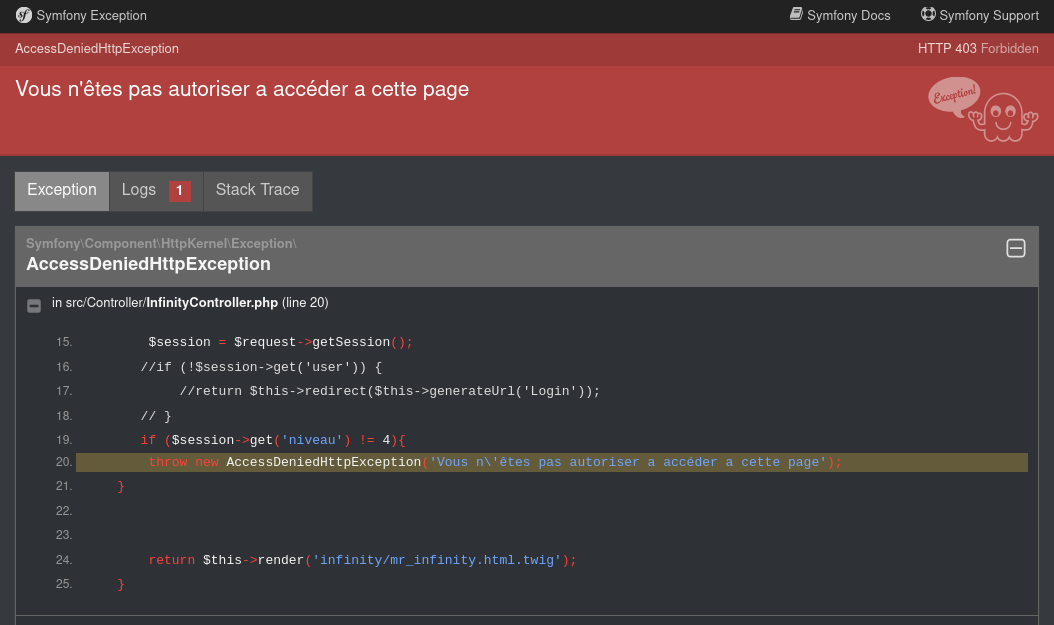The width and height of the screenshot is (1054, 625).
Task: Click the French error message heading
Action: pos(240,89)
